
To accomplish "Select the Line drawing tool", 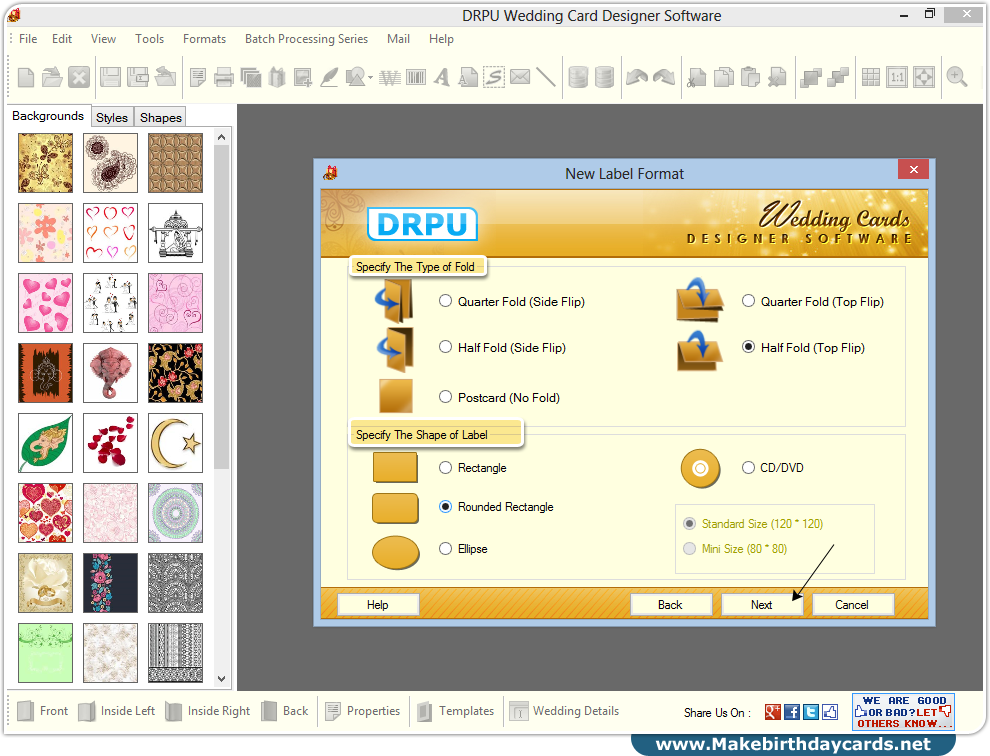I will pos(546,77).
